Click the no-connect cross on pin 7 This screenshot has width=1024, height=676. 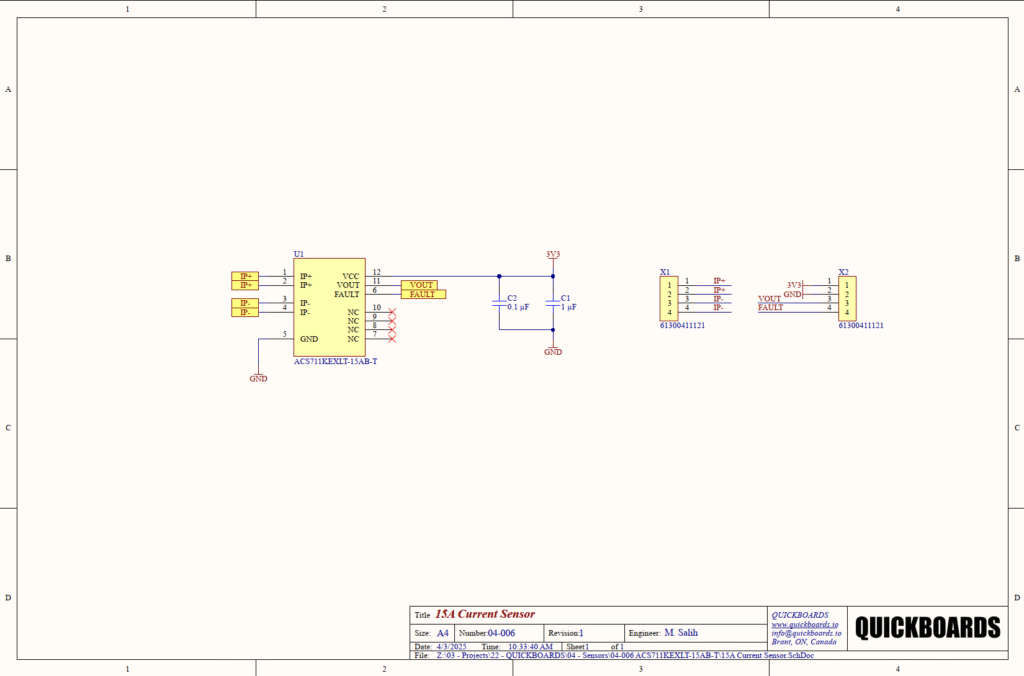pyautogui.click(x=391, y=339)
